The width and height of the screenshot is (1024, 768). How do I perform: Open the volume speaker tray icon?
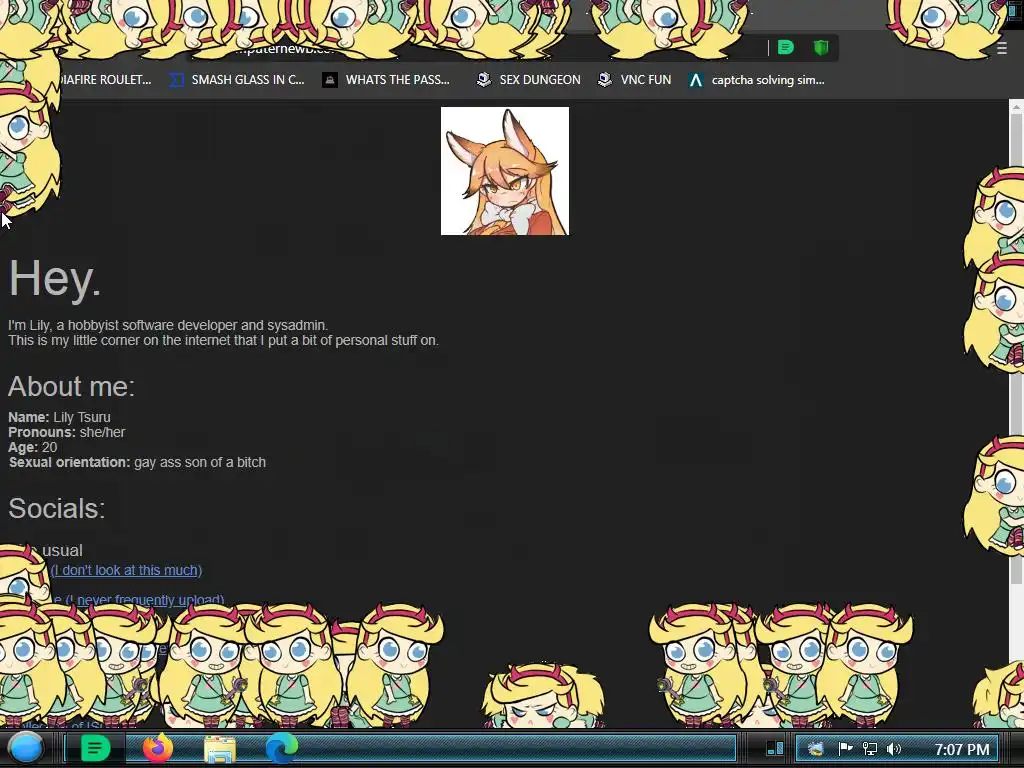point(893,749)
